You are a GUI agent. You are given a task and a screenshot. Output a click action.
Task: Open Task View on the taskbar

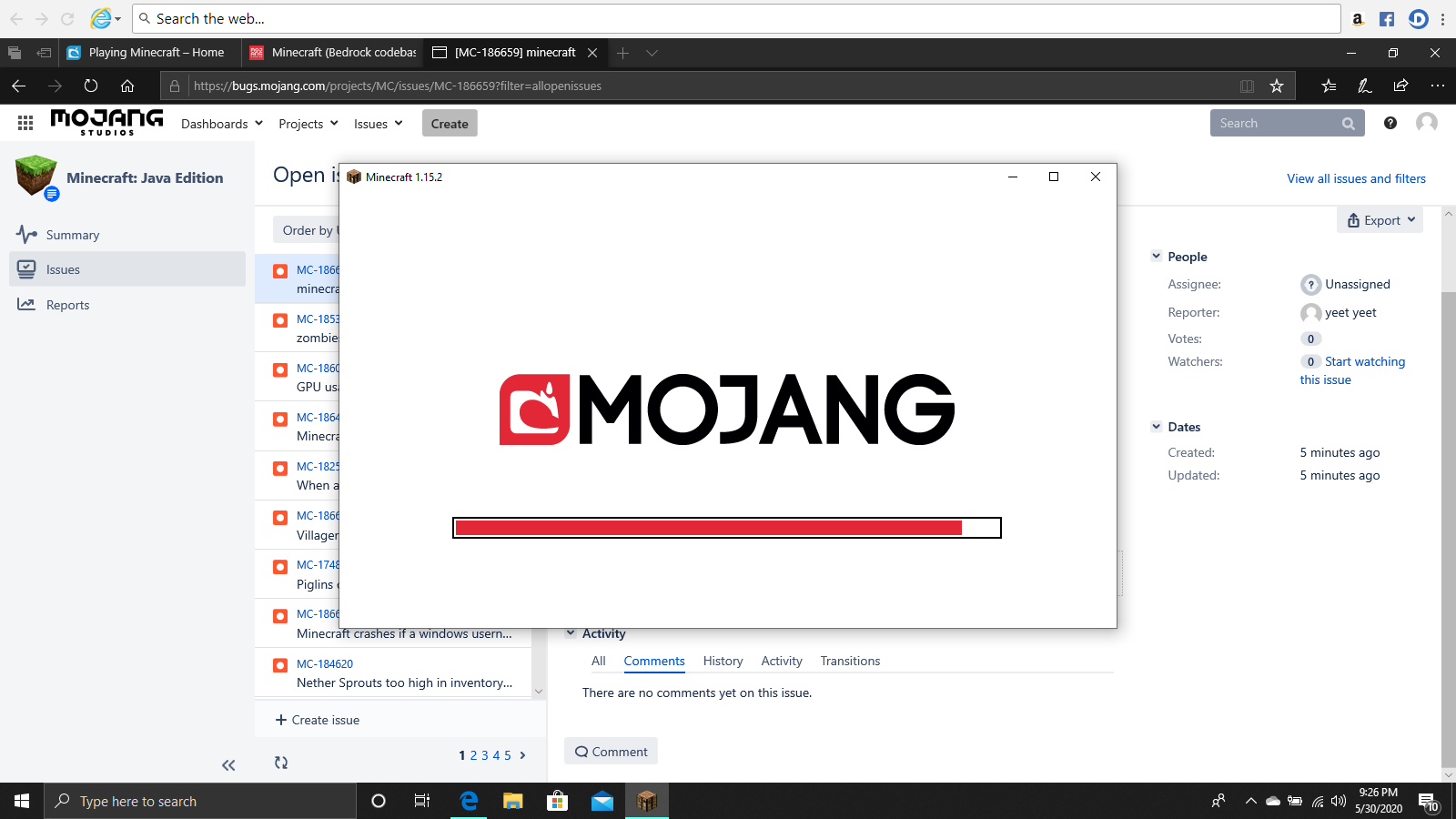point(422,801)
